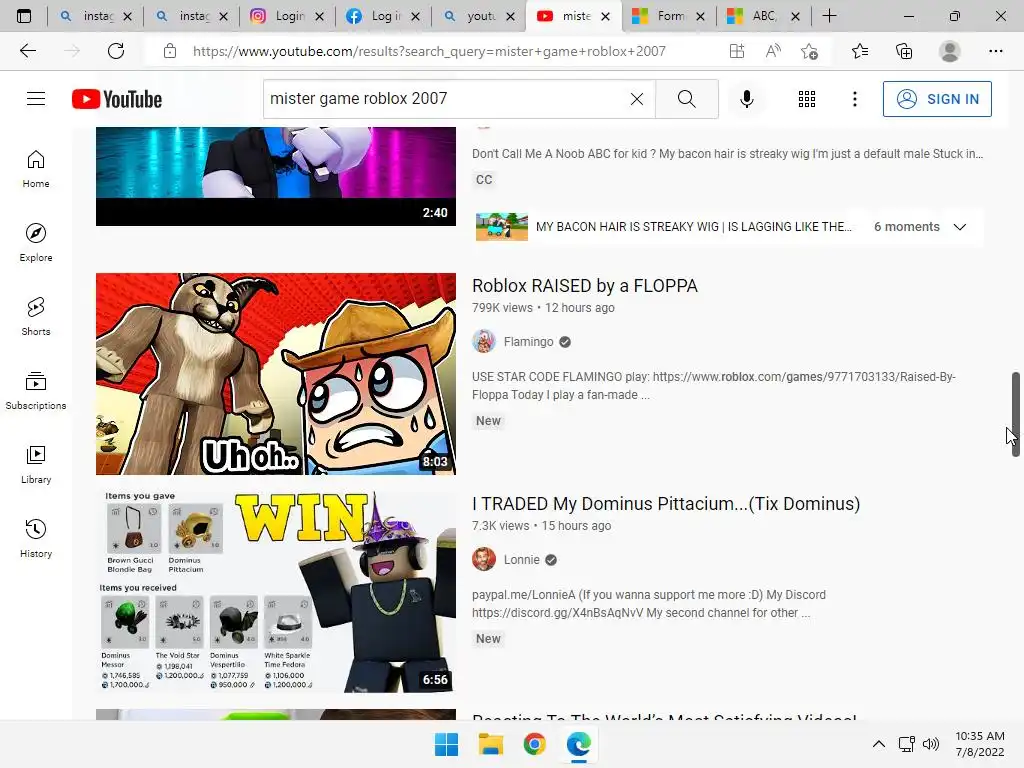1024x768 pixels.
Task: Click the browser address bar URL
Action: pyautogui.click(x=429, y=51)
